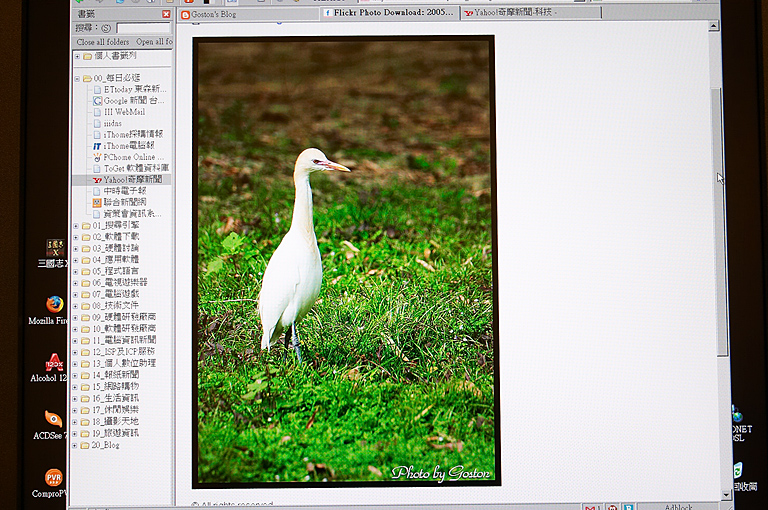This screenshot has width=768, height=510.
Task: Open the Mozilla Firefox desktop icon
Action: 54,305
